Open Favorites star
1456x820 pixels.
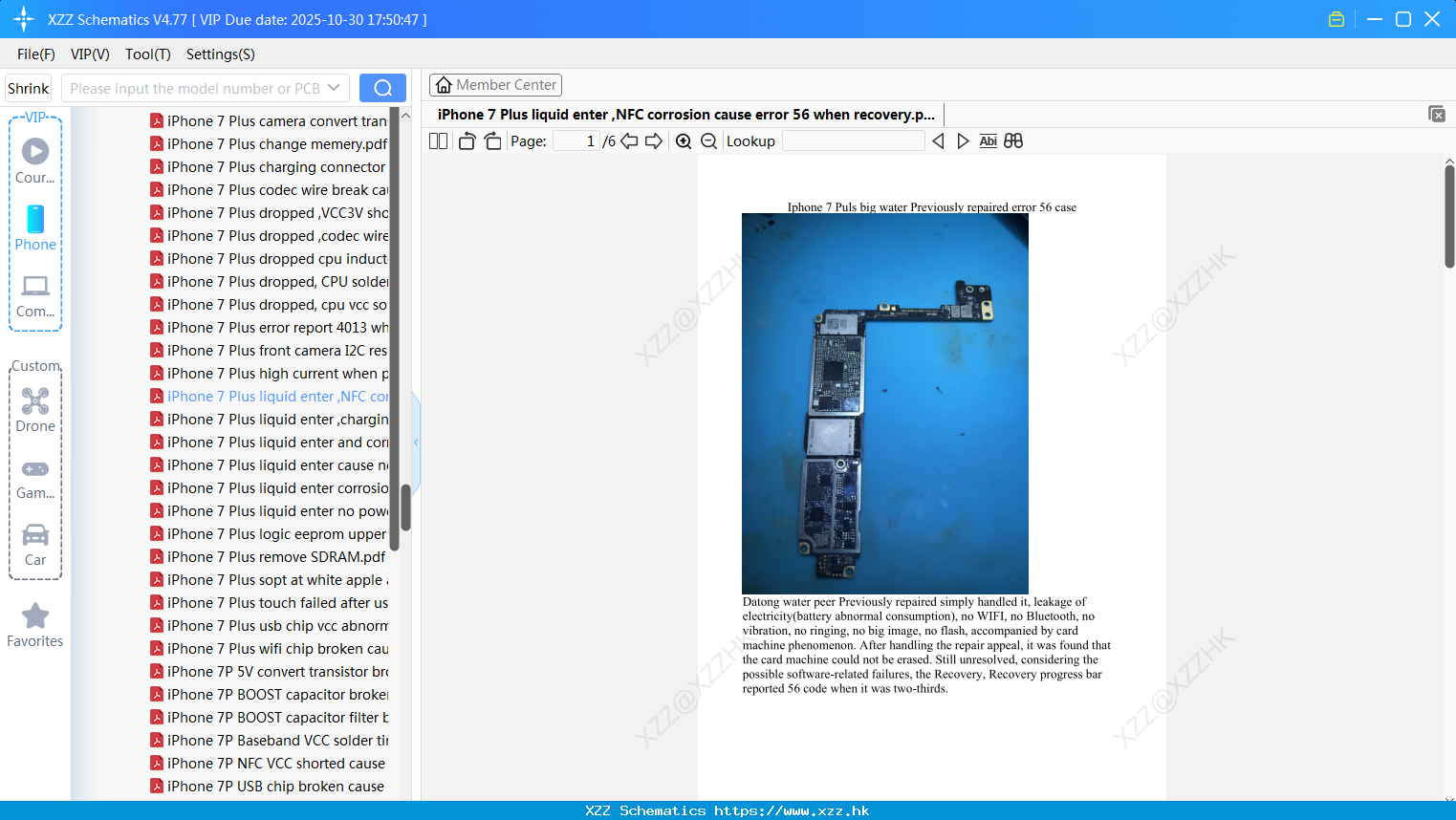pos(35,615)
